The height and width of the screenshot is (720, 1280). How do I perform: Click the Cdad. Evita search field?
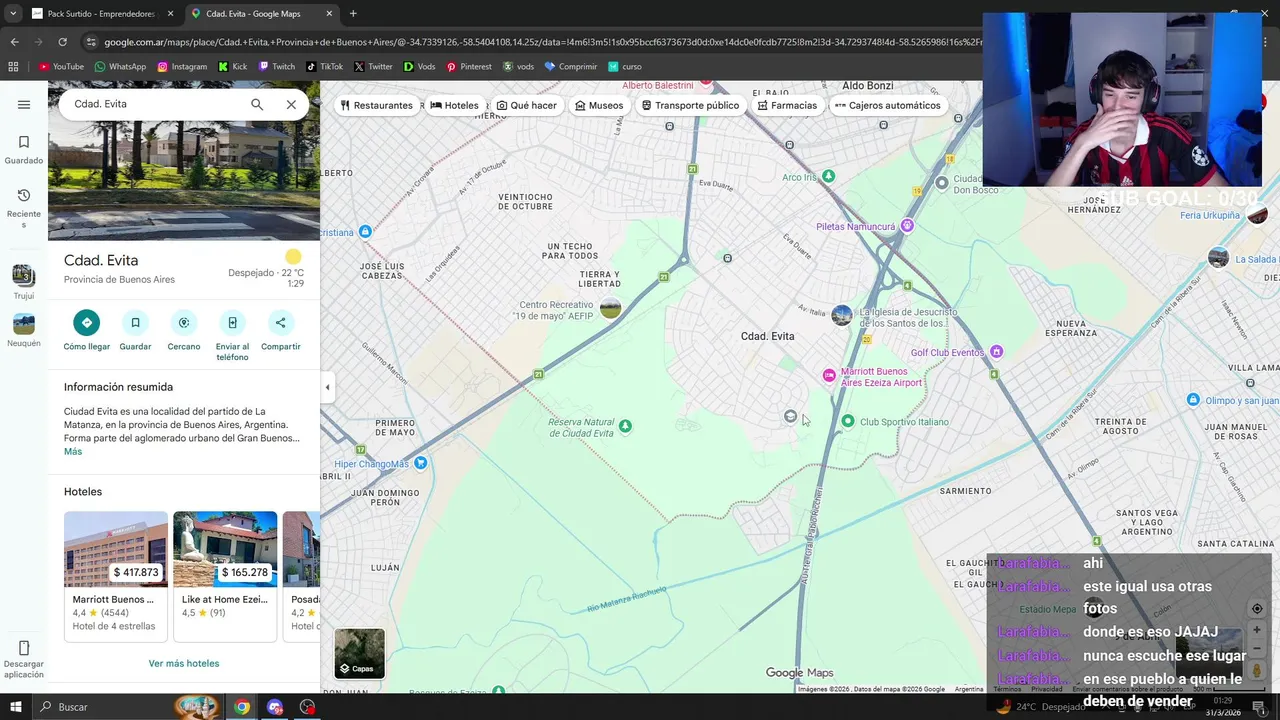tap(155, 104)
